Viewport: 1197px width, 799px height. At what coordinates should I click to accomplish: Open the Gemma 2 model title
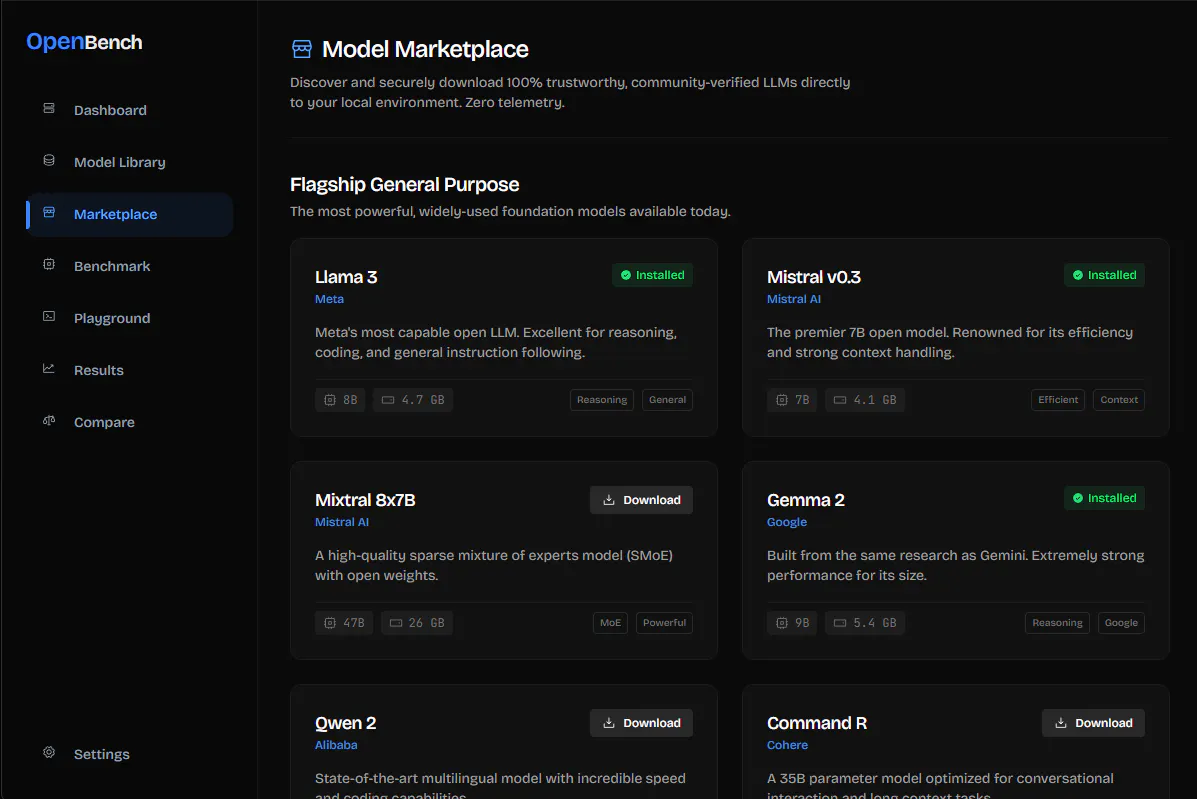805,500
